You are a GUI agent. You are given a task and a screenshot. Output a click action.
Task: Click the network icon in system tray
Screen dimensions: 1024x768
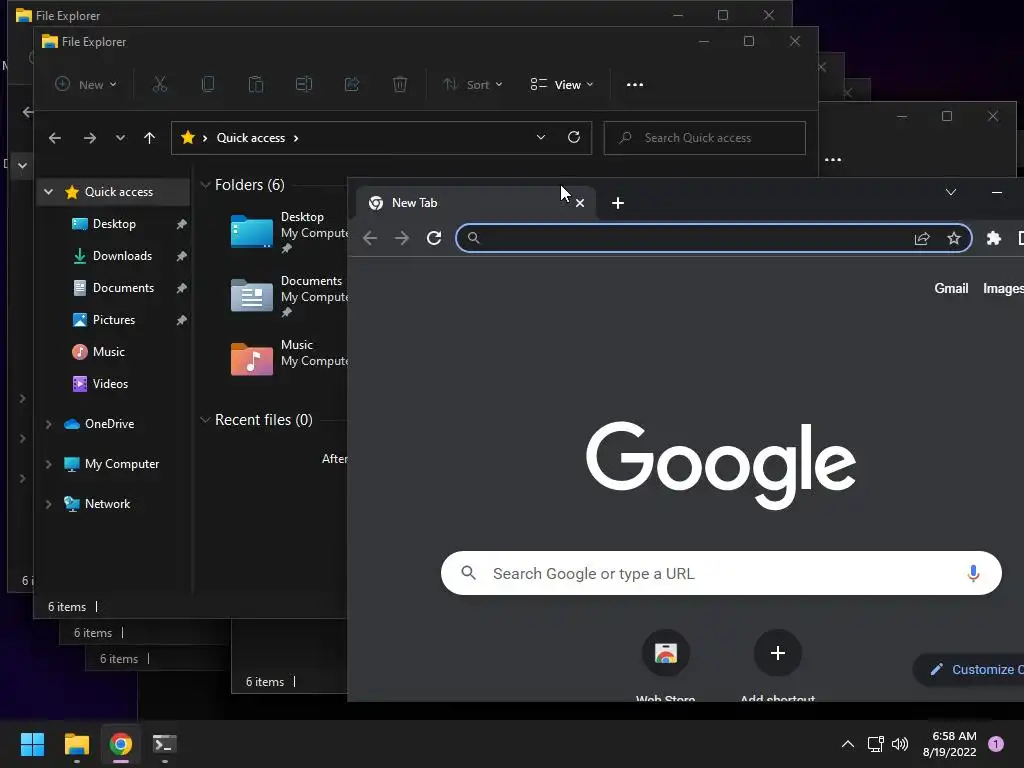875,744
